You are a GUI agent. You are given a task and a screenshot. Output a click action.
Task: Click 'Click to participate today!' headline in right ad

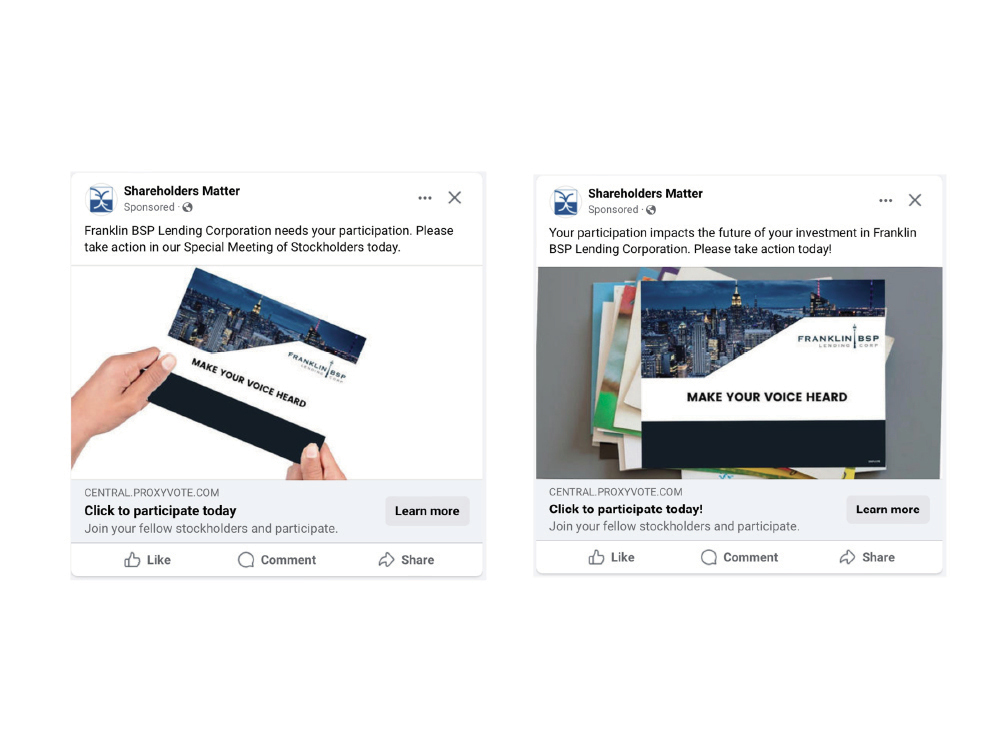[626, 509]
